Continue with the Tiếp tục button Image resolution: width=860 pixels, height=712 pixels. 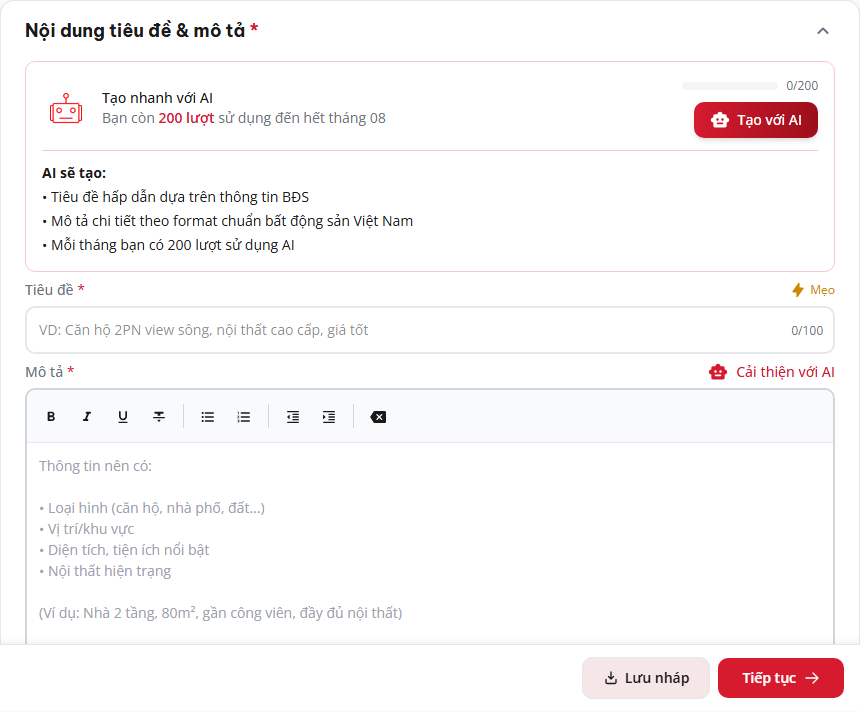(x=780, y=678)
